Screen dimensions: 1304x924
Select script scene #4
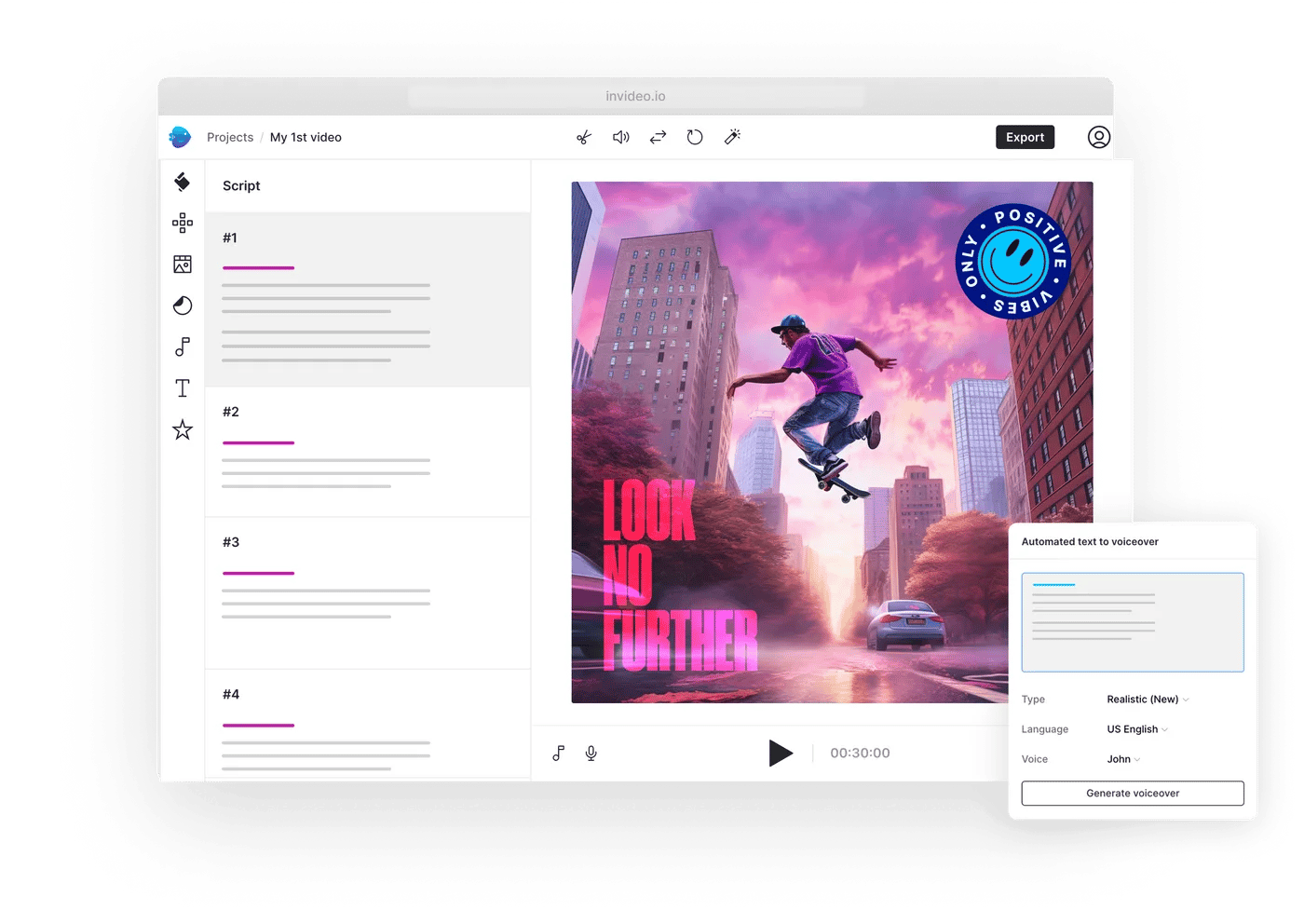(368, 725)
